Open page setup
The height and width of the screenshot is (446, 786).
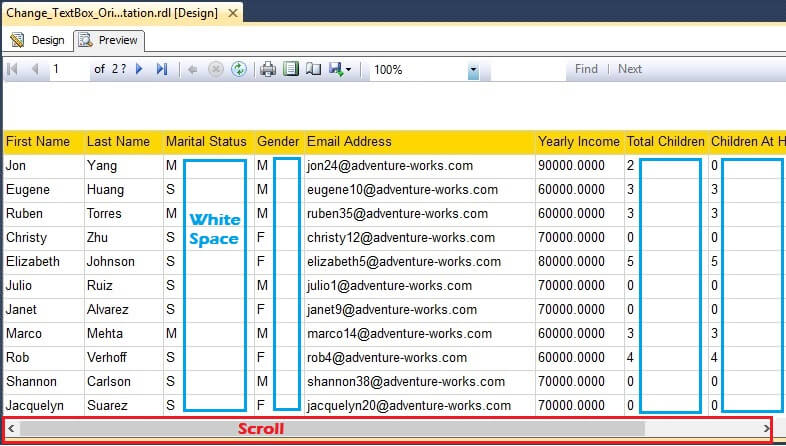coord(313,69)
